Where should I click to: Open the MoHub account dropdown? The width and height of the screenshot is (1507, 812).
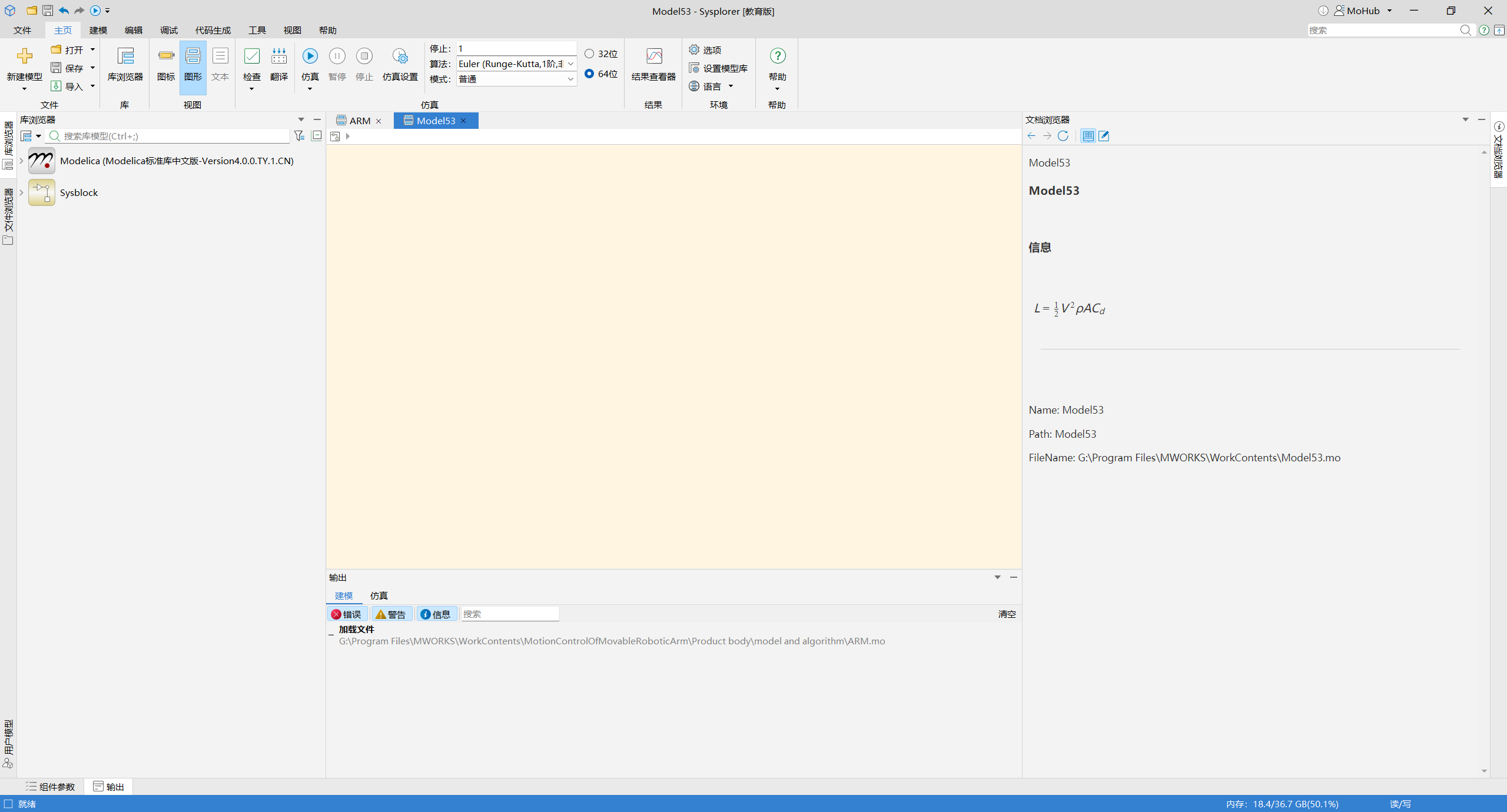pos(1389,11)
